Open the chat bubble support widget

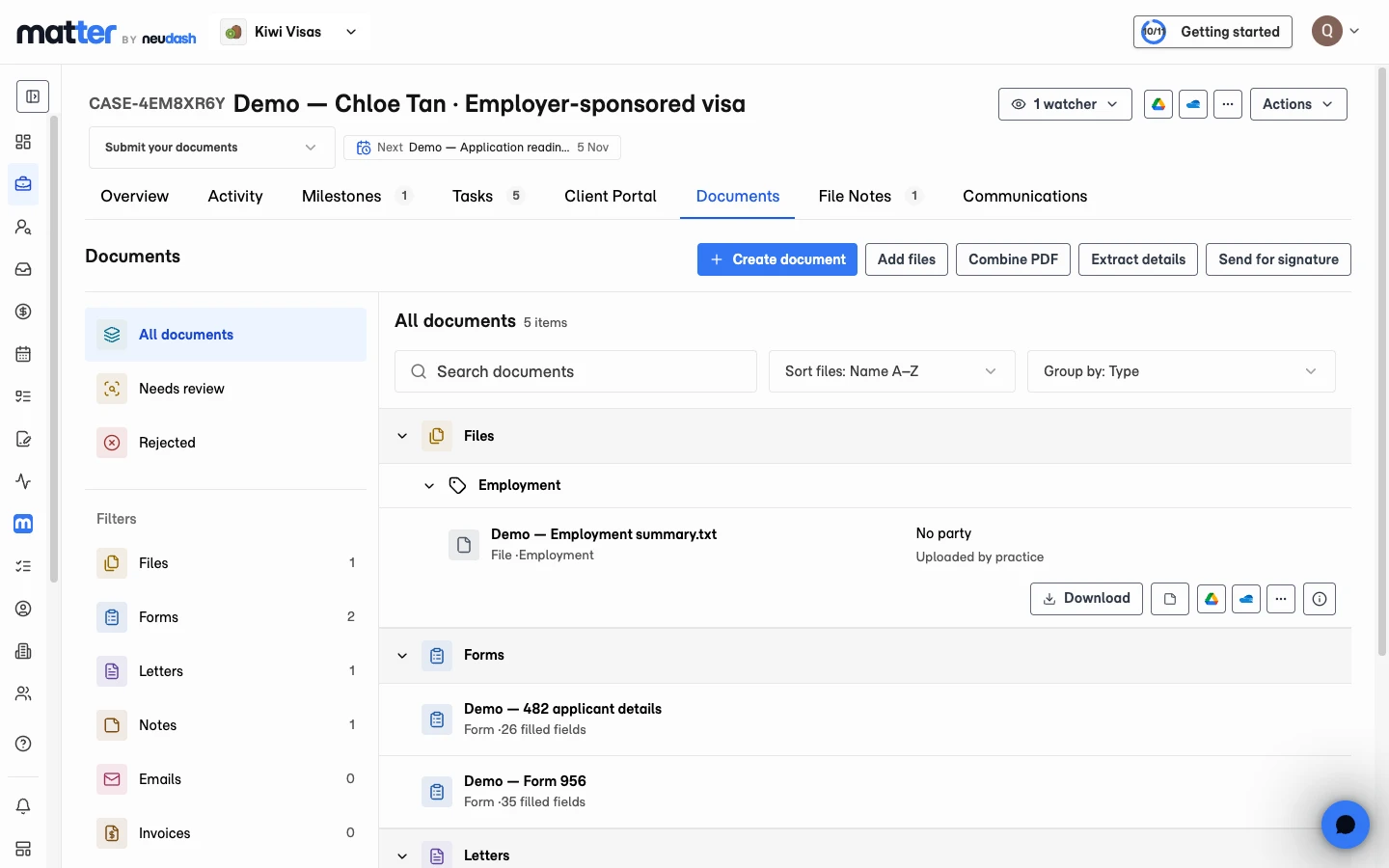coord(1346,825)
